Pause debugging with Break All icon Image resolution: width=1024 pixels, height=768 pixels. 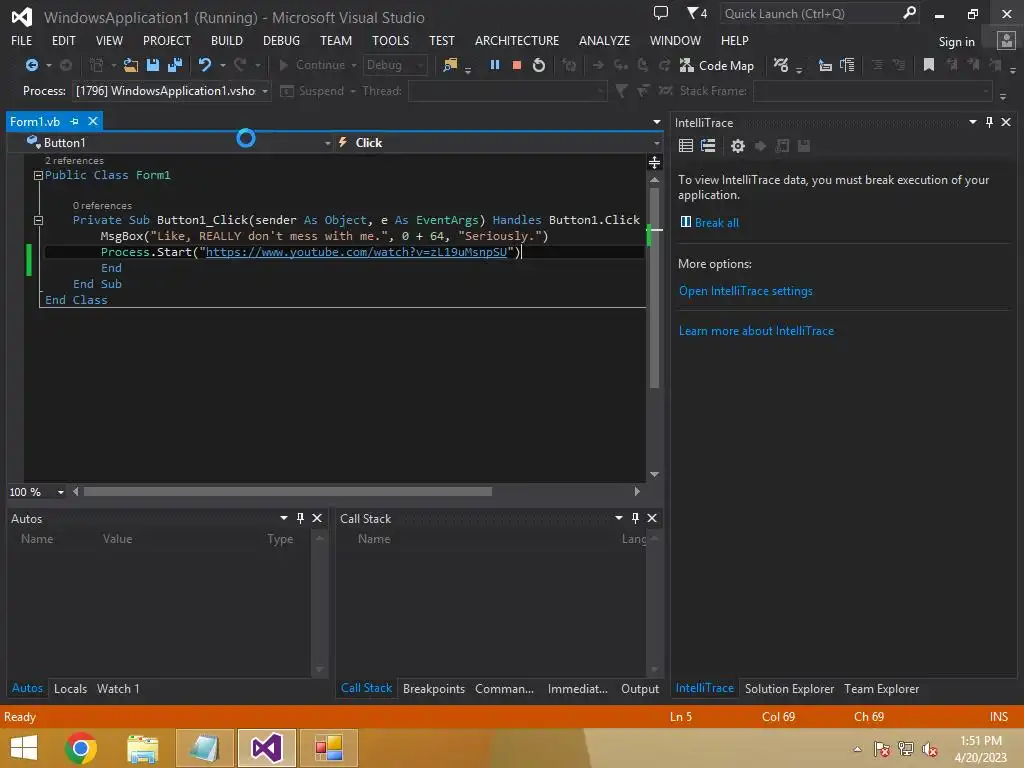495,65
